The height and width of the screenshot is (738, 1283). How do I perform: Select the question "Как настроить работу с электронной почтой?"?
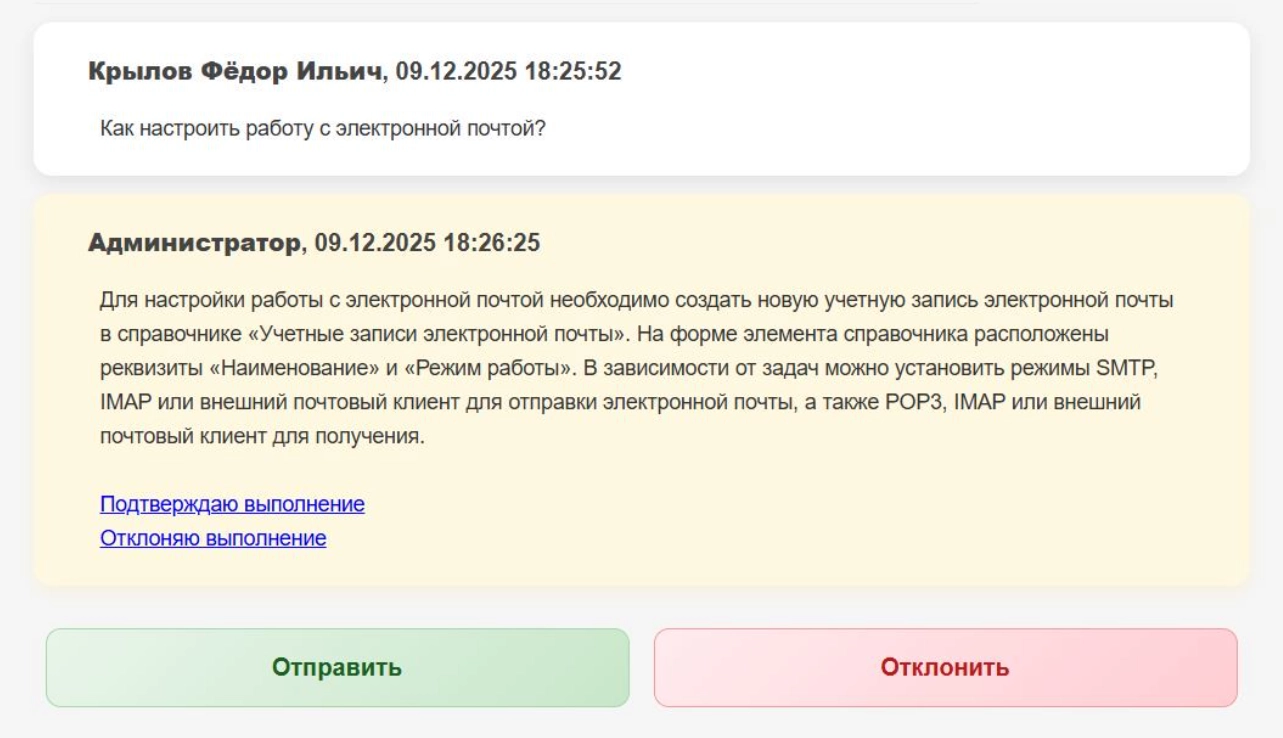(322, 129)
